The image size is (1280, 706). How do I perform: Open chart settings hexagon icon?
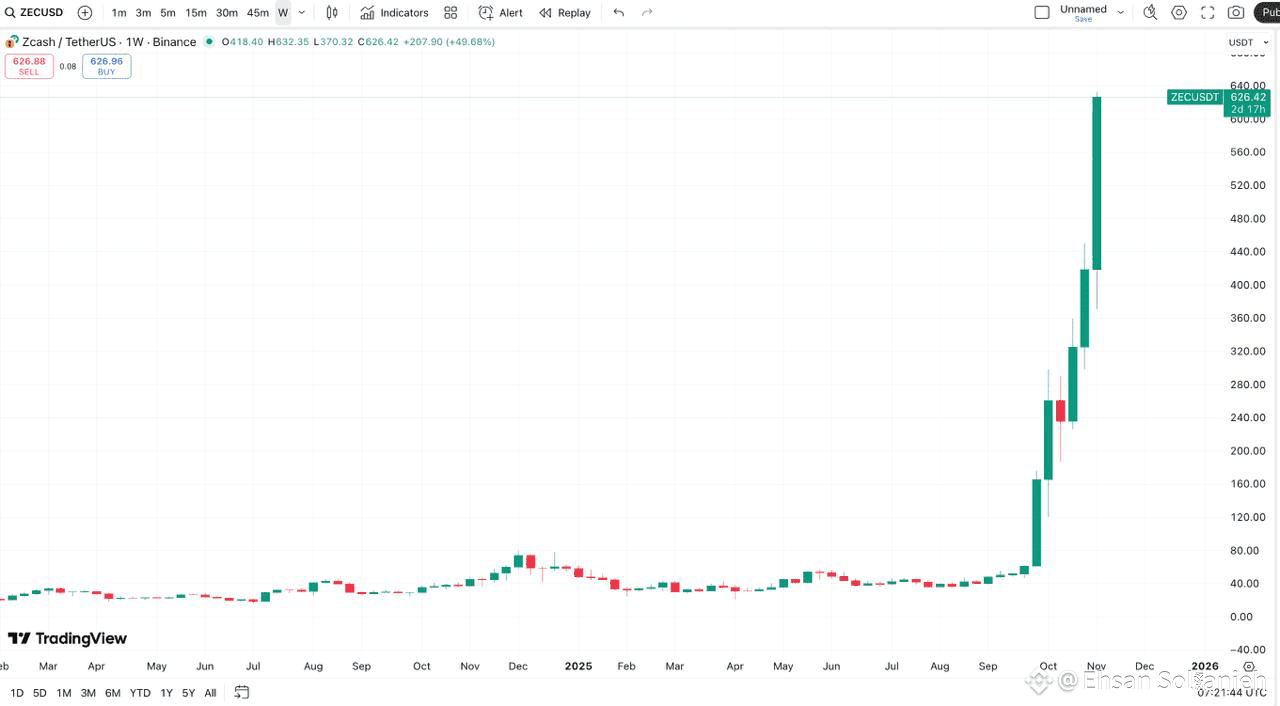1179,13
